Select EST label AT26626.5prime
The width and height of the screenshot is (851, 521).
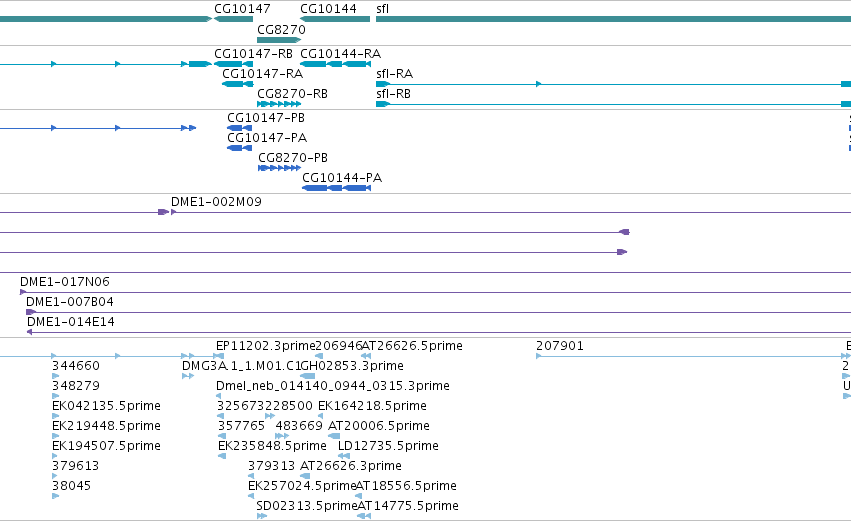[412, 346]
